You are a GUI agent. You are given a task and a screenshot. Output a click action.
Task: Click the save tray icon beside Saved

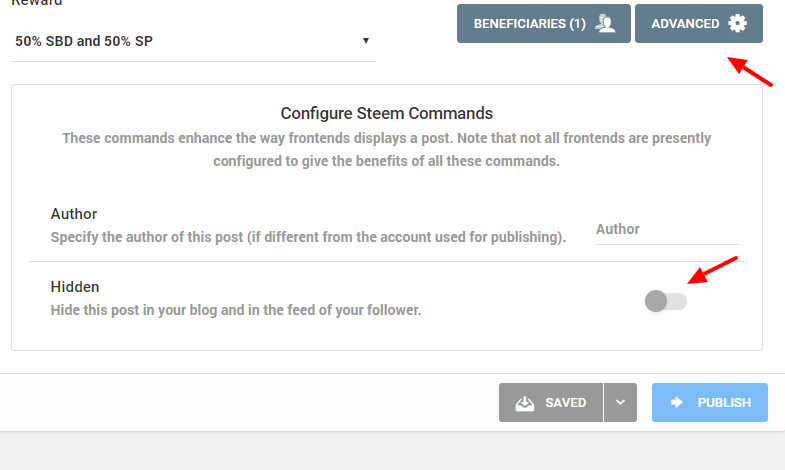click(525, 403)
